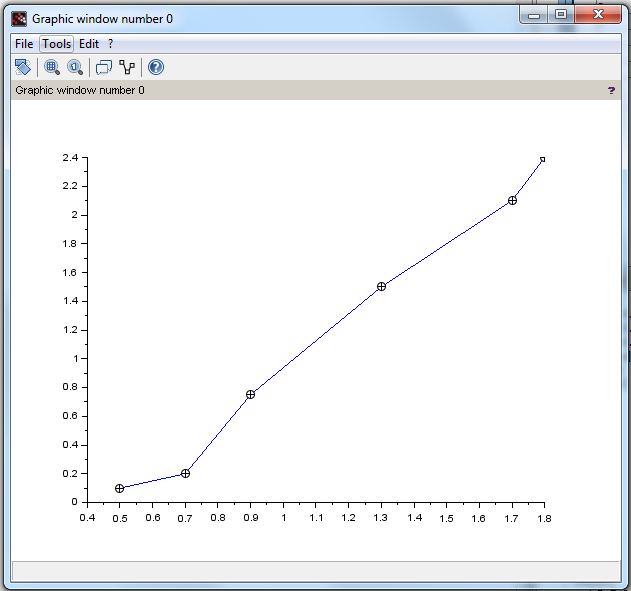Maximize the graphic window
631x591 pixels.
pos(561,15)
